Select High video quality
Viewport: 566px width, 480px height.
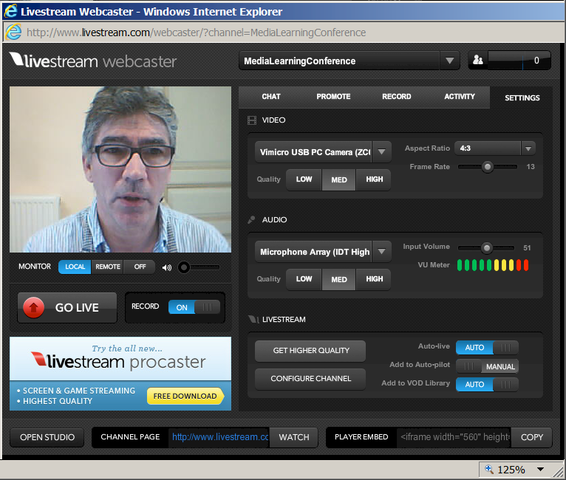(x=374, y=179)
